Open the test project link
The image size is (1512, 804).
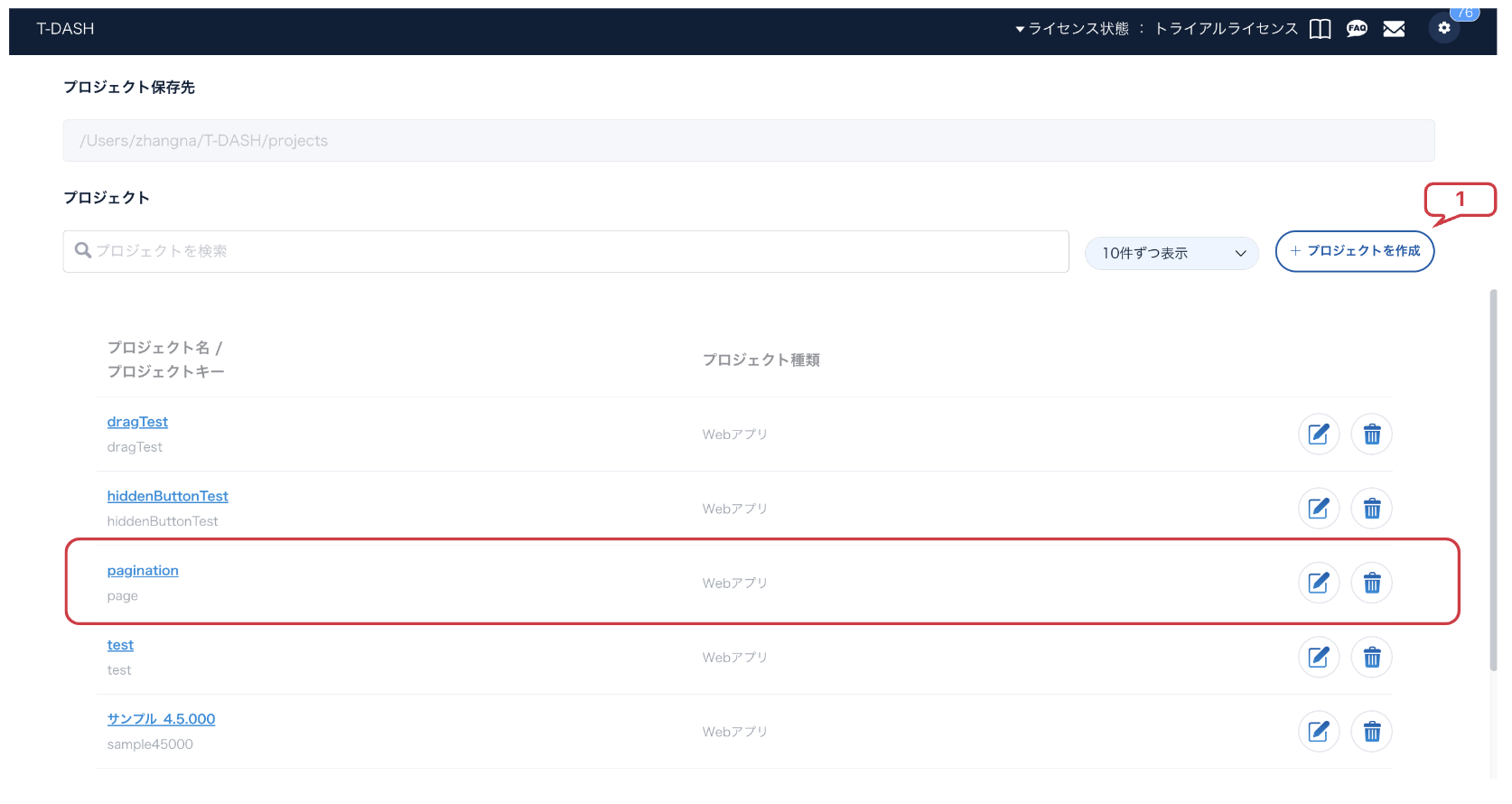[x=120, y=645]
